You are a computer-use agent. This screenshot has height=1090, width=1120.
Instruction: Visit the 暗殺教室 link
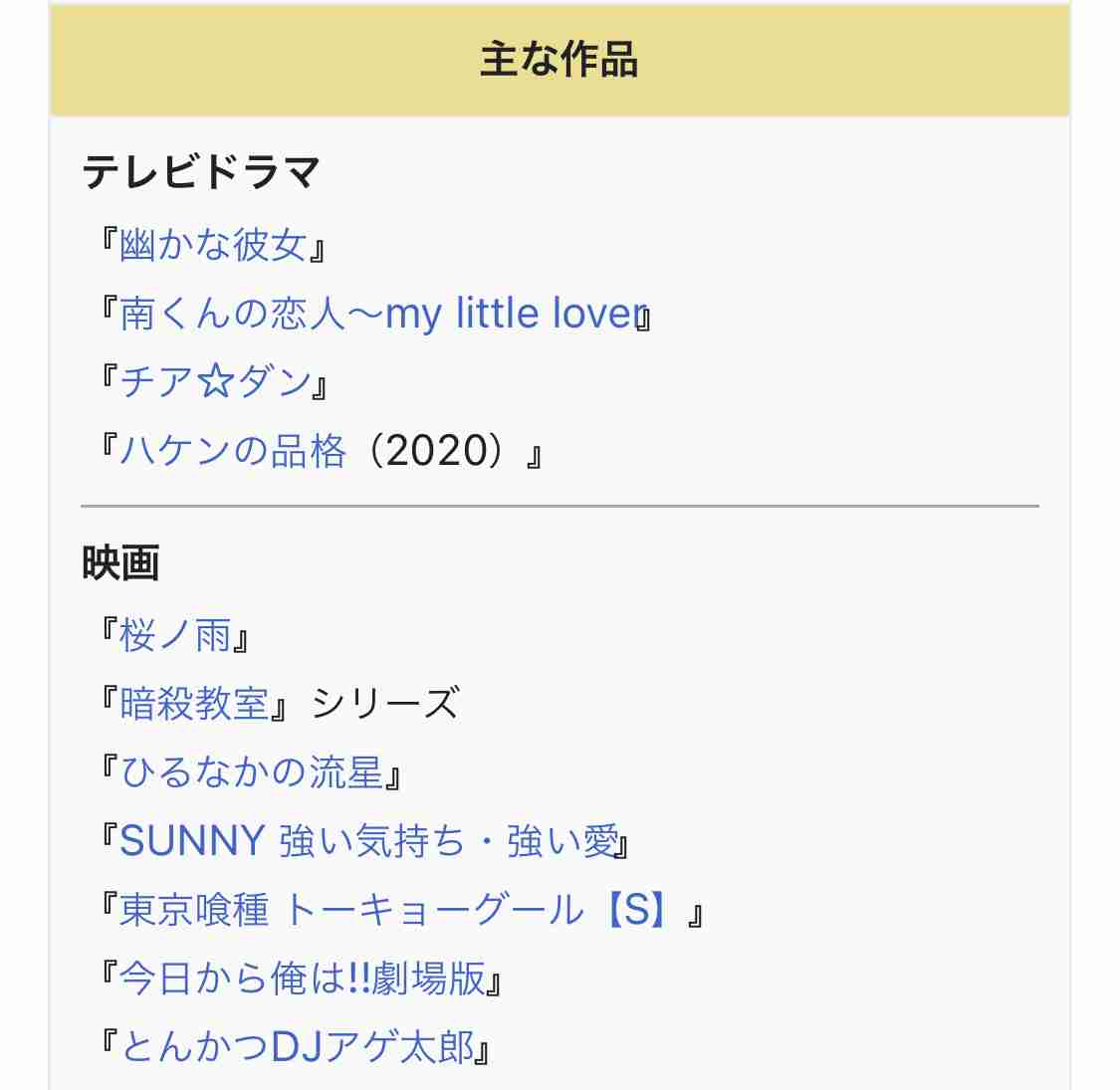click(193, 704)
